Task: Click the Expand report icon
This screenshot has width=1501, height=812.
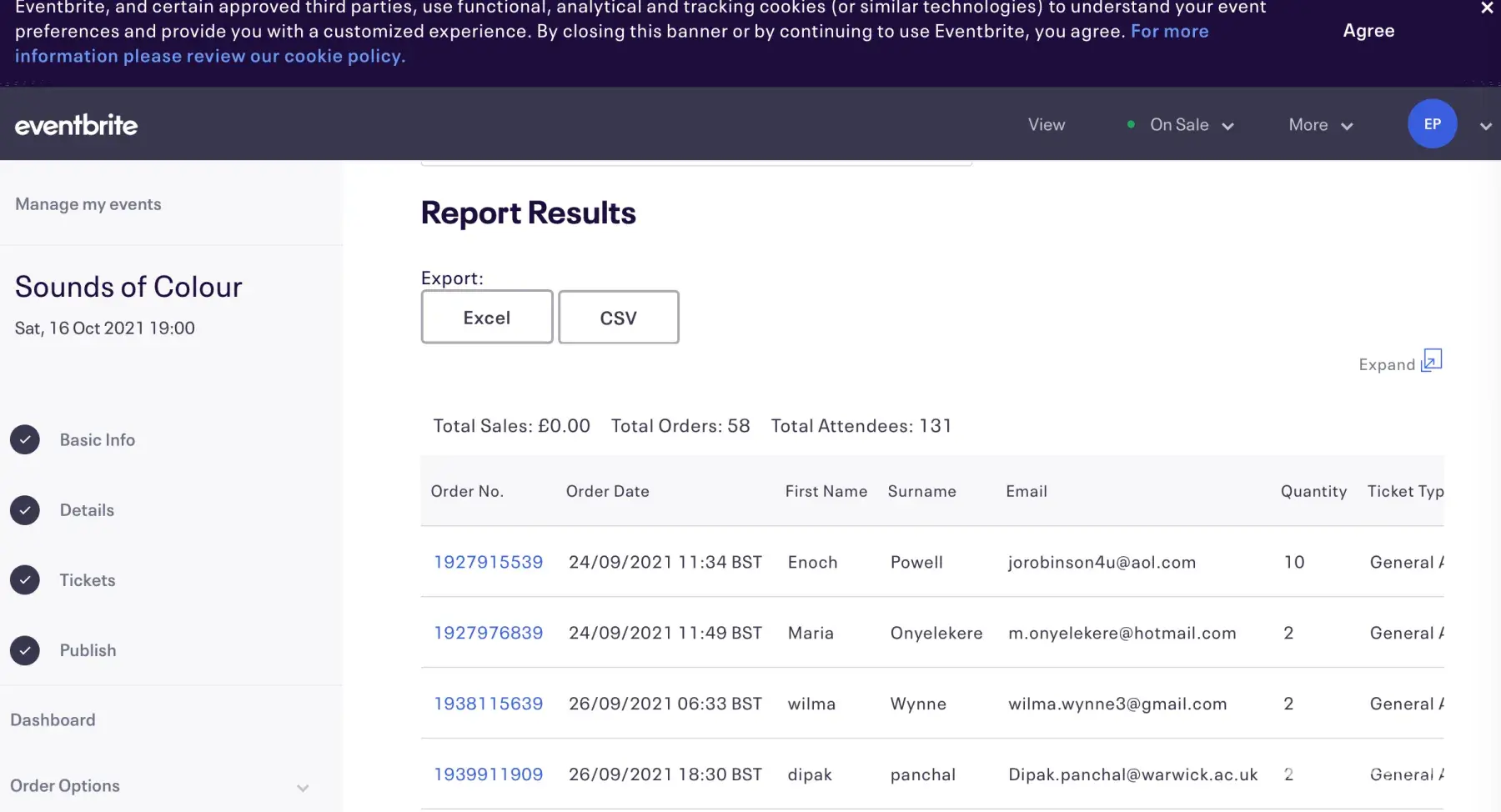Action: [1431, 360]
